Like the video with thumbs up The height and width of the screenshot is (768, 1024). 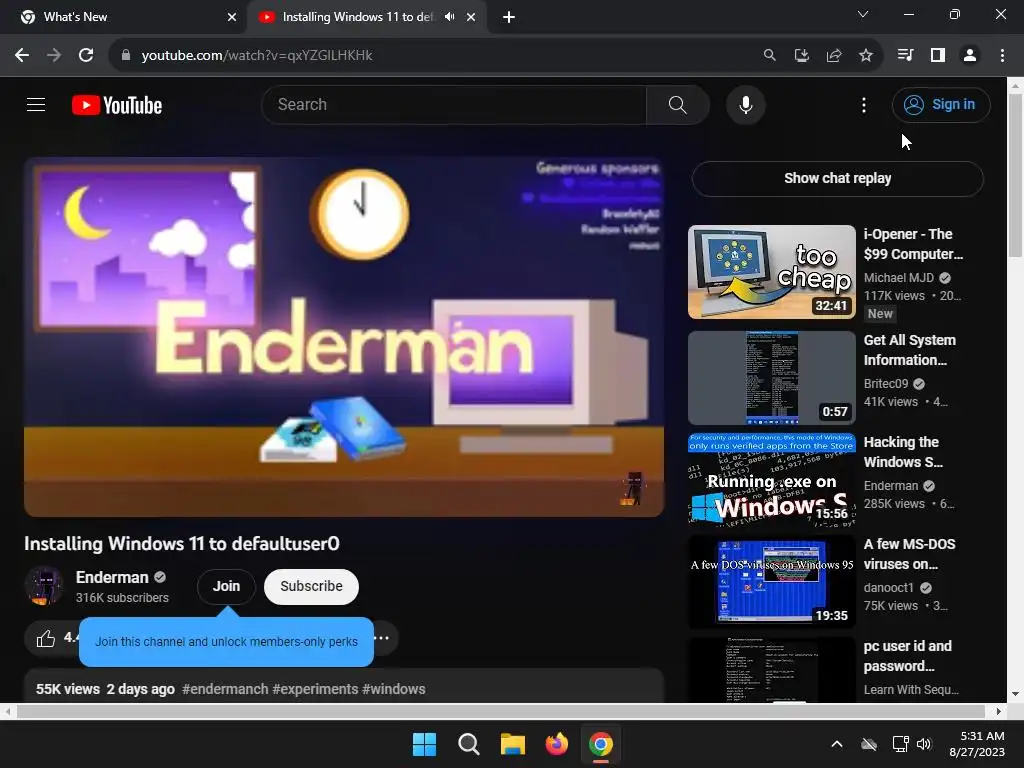46,638
